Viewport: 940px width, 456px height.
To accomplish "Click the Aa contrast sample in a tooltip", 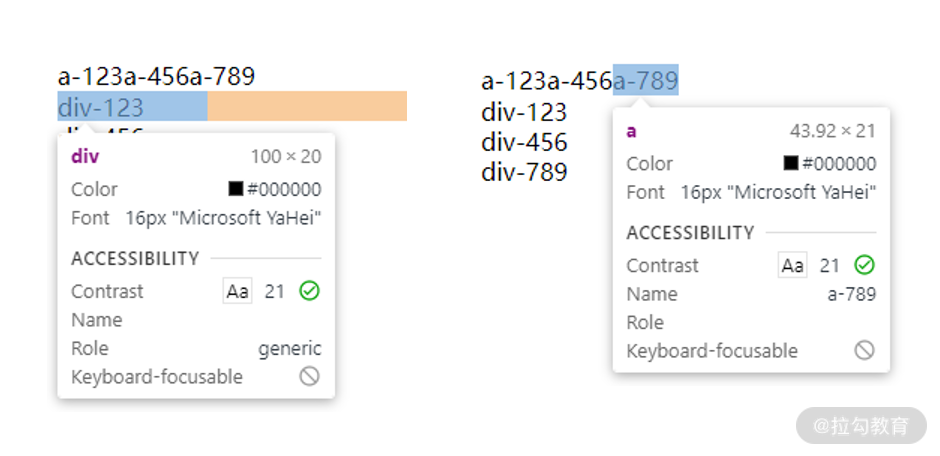I will point(792,265).
